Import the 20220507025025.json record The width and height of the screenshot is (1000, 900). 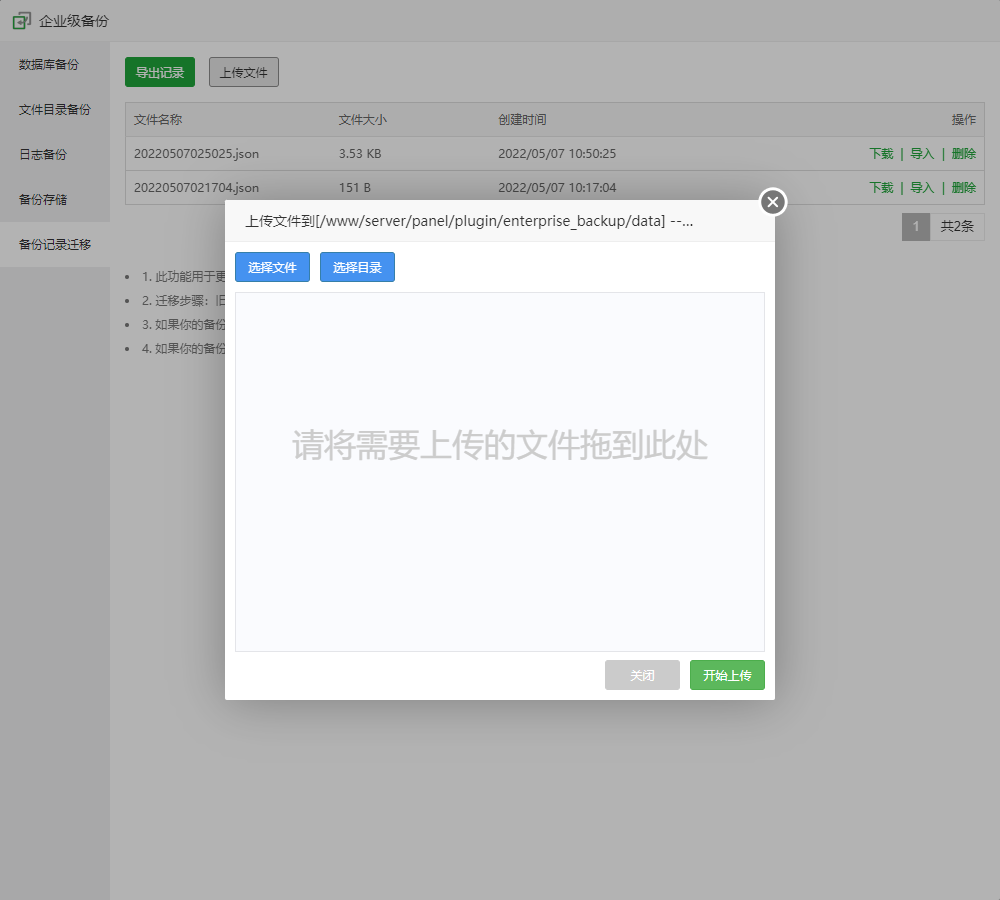tap(922, 154)
